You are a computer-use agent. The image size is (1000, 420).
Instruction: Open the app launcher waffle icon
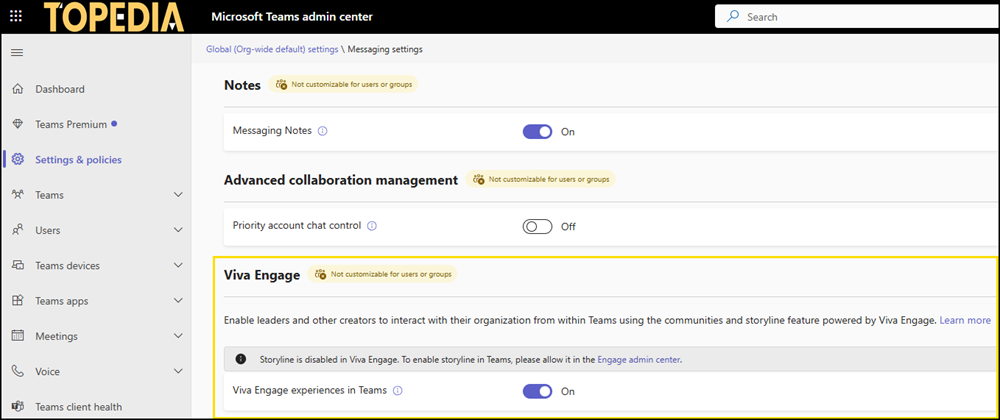click(x=17, y=17)
